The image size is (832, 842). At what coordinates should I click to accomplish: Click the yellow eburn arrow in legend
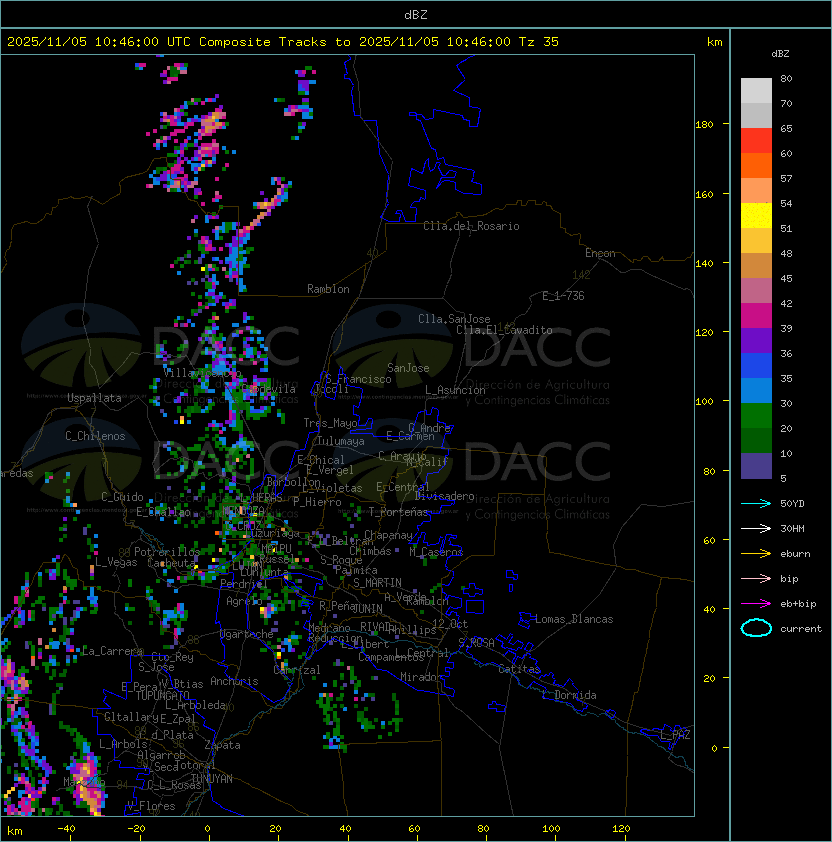pos(756,554)
